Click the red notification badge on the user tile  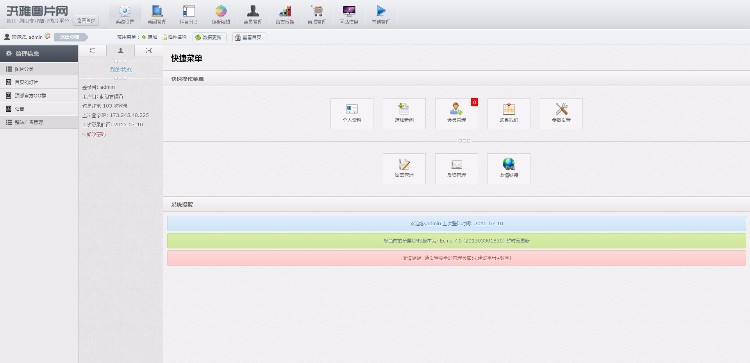(x=474, y=102)
